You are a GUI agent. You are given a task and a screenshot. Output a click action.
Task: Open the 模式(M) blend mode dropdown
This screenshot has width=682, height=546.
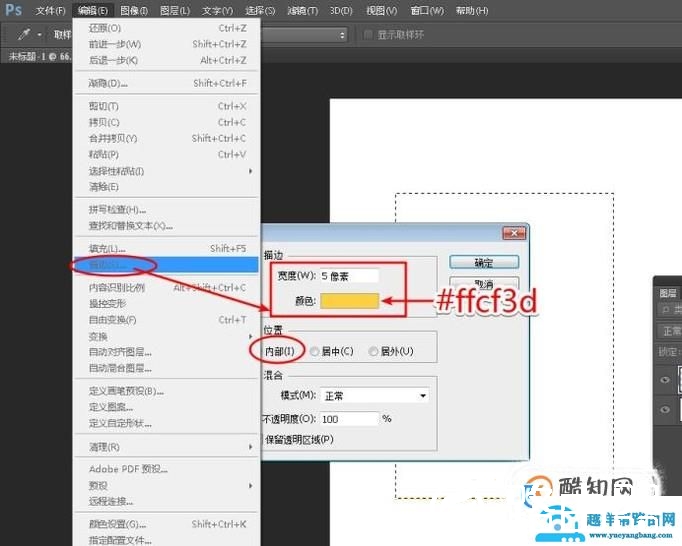coord(374,395)
